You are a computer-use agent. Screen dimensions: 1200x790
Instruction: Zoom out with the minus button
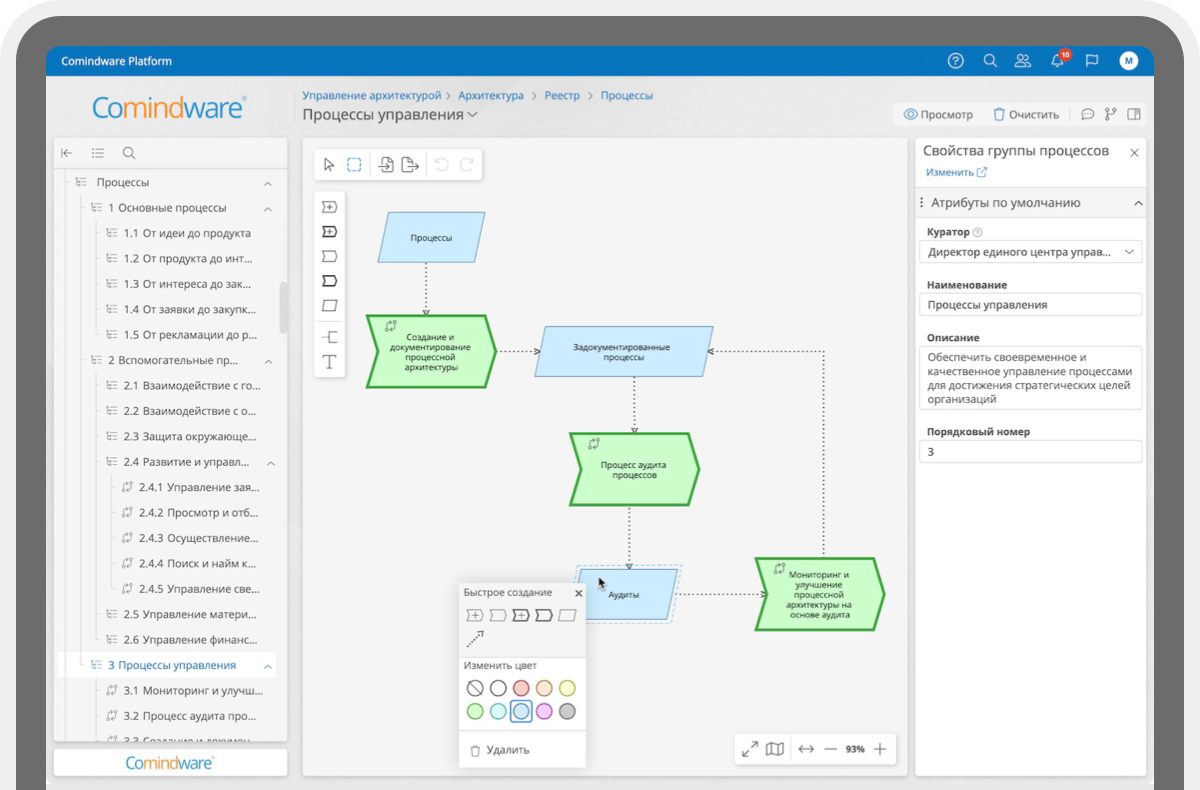click(x=830, y=748)
